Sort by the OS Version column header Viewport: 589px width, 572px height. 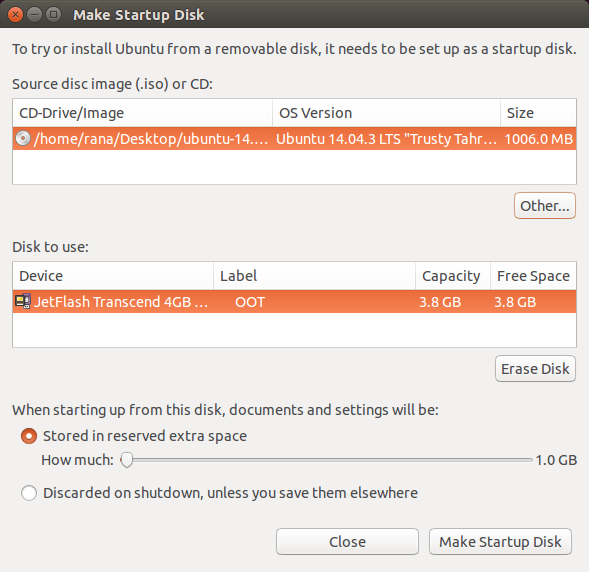coord(387,113)
